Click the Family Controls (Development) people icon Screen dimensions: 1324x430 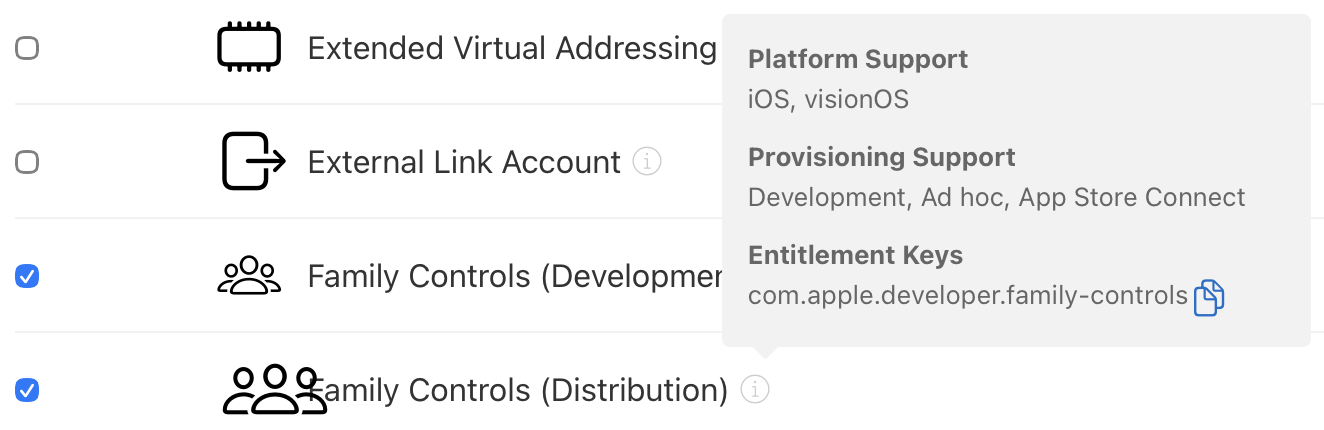coord(249,276)
